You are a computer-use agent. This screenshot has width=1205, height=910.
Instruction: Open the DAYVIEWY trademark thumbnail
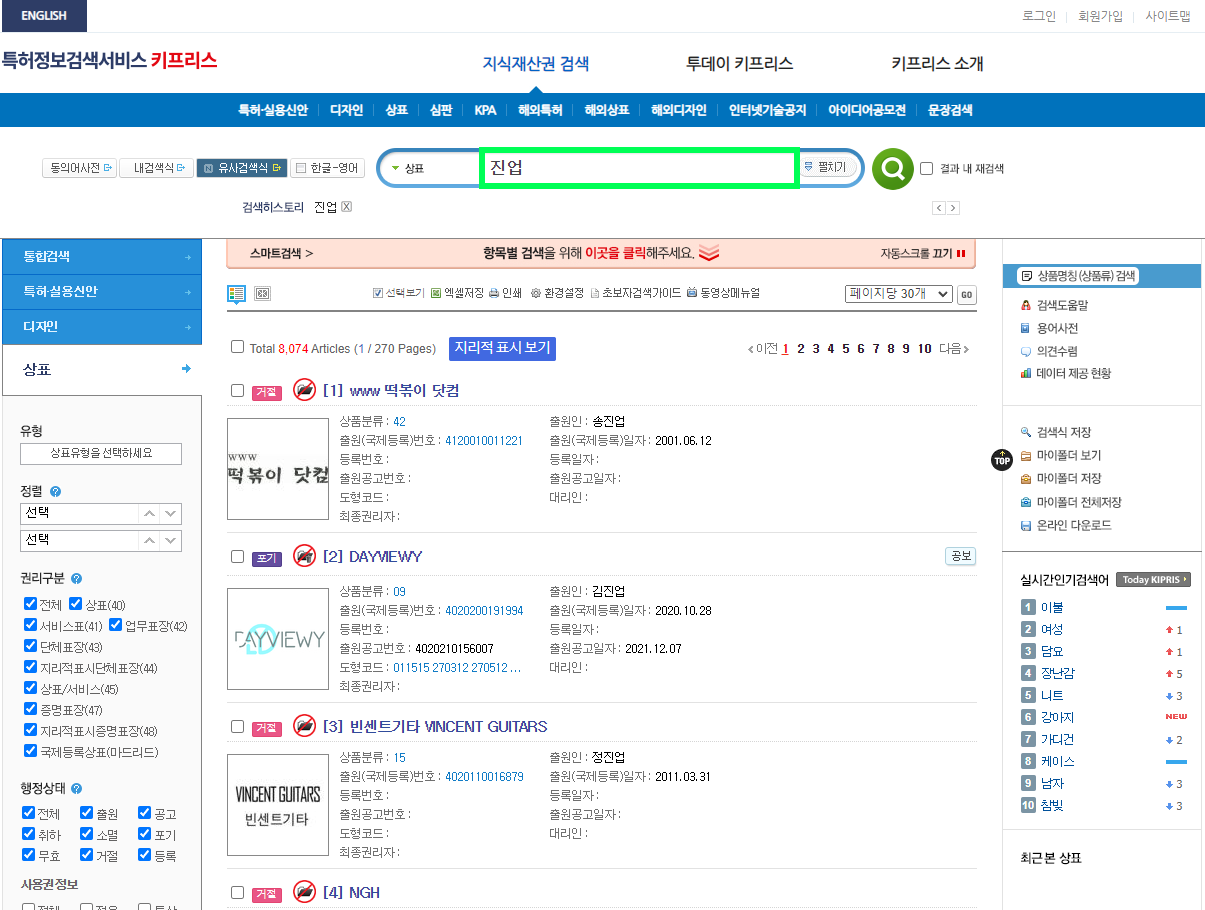278,639
